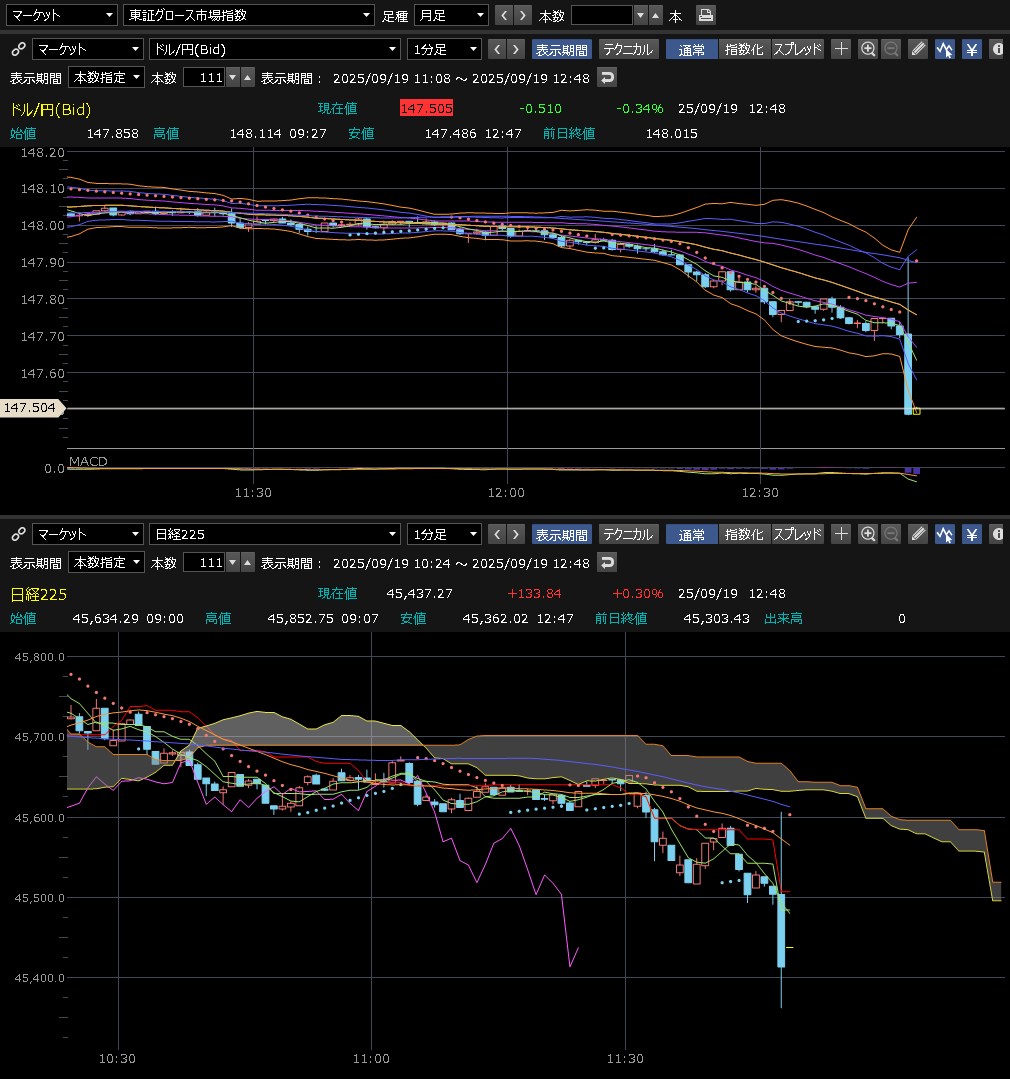
Task: Decrease top bar 本数 value
Action: (641, 15)
